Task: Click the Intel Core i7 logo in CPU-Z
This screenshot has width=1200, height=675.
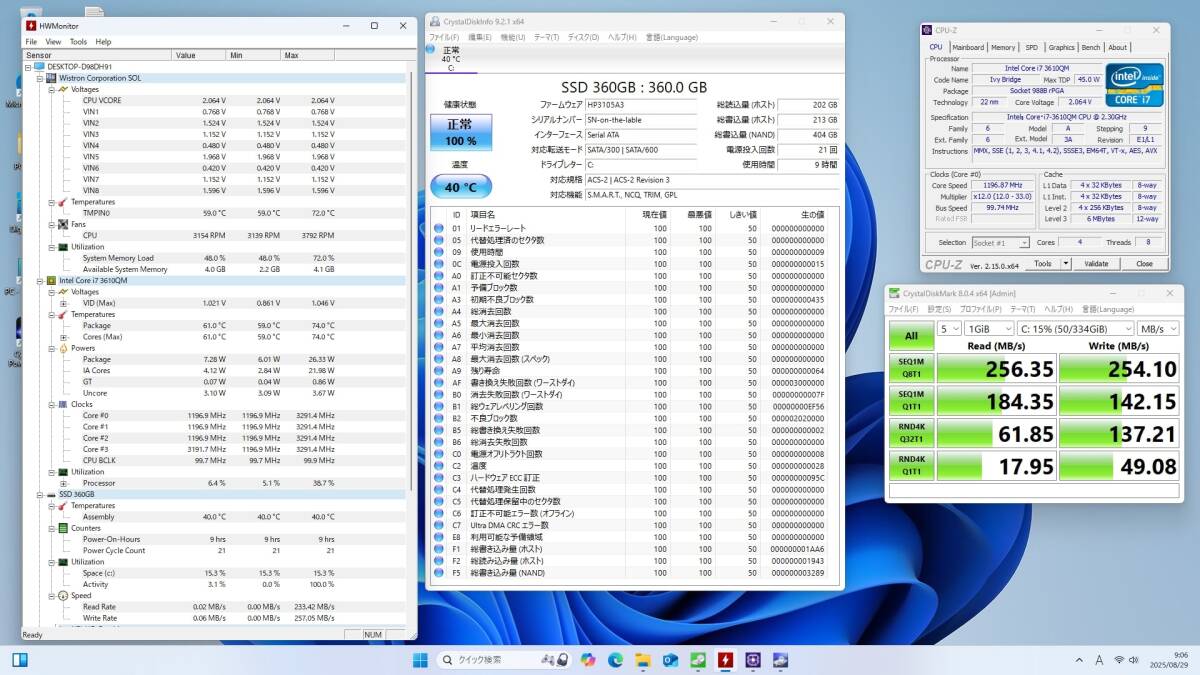Action: [1133, 85]
